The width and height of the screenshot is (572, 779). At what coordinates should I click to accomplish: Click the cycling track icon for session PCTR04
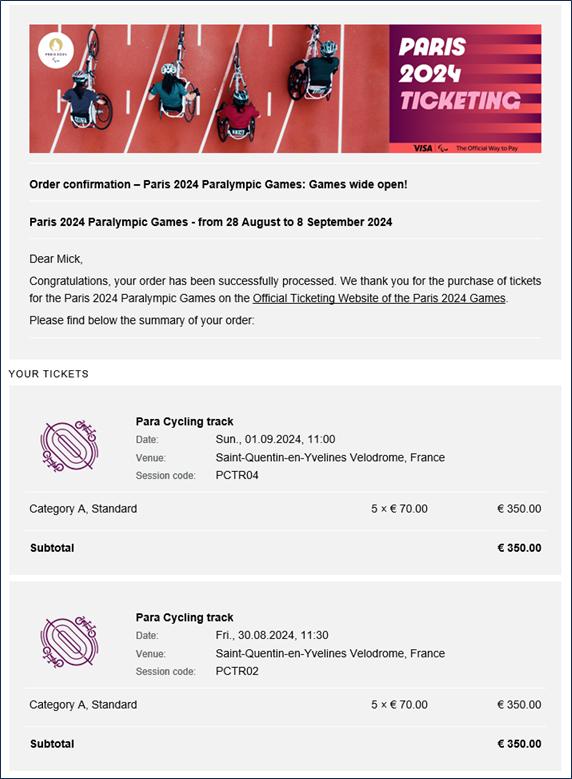69,446
